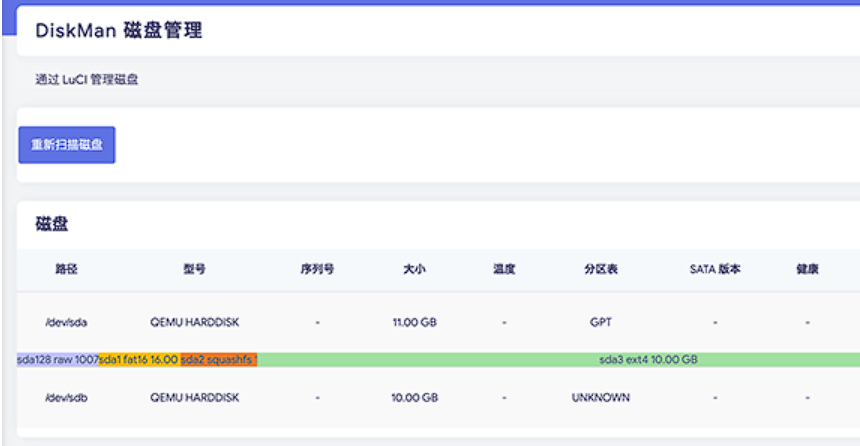Click the 11.00 GB size cell

(415, 323)
